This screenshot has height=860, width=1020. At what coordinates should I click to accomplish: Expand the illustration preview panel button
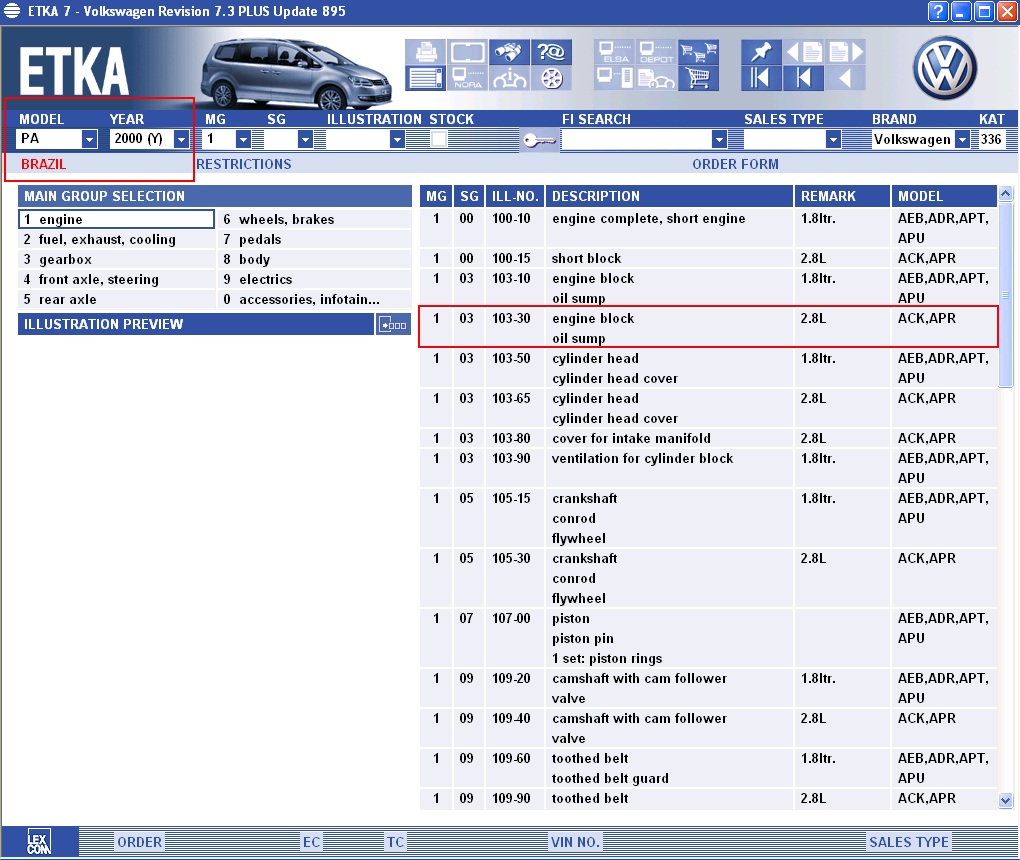393,324
